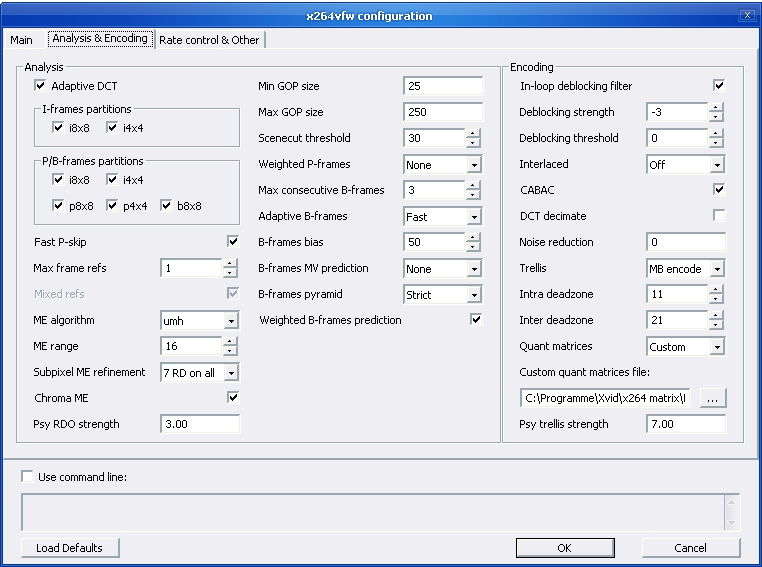Expand the Trellis dropdown list
Screen dimensions: 762x567
717,269
